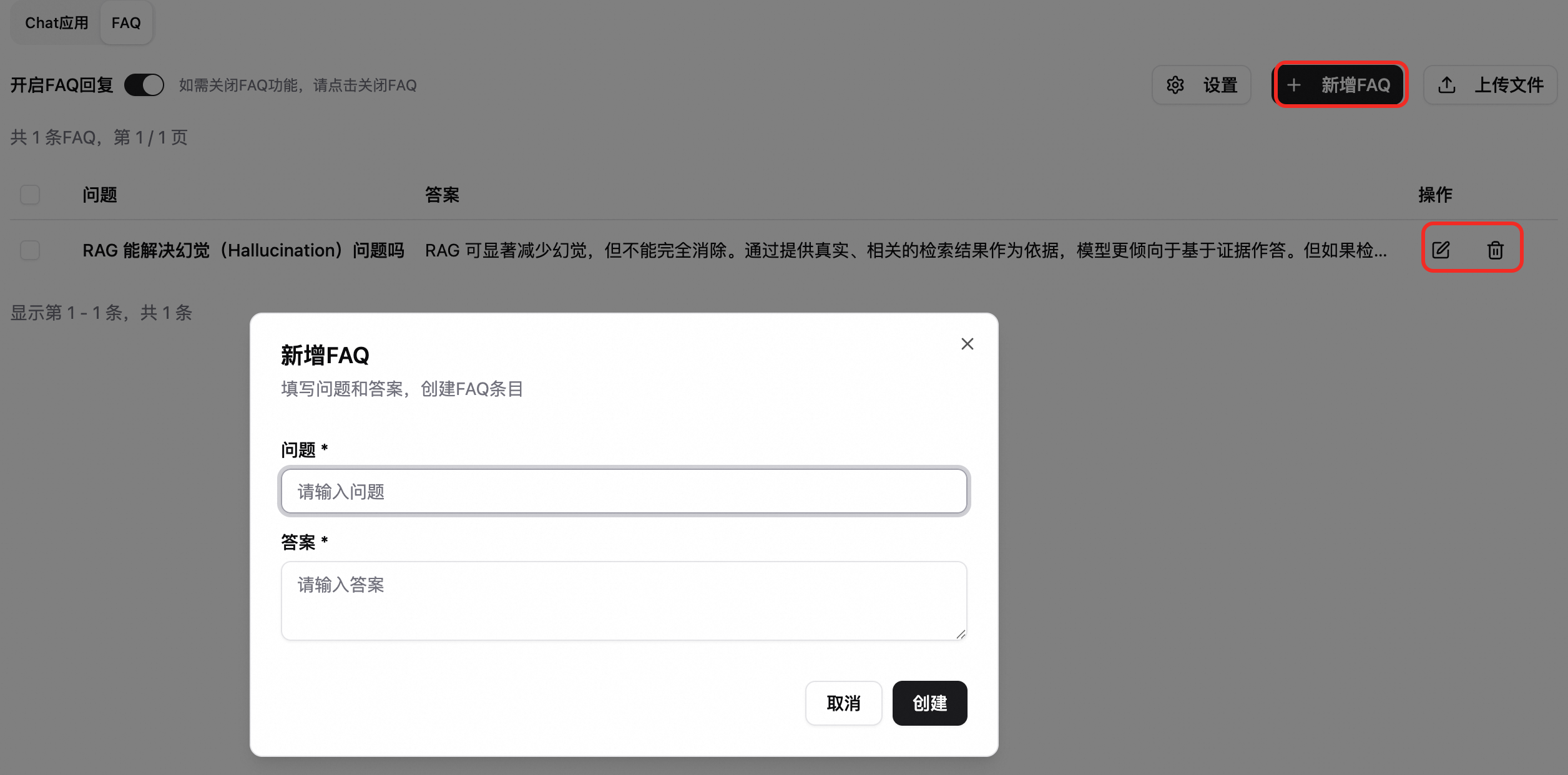Toggle the 开启FAQ回复 switch off
This screenshot has width=1568, height=775.
[x=144, y=85]
